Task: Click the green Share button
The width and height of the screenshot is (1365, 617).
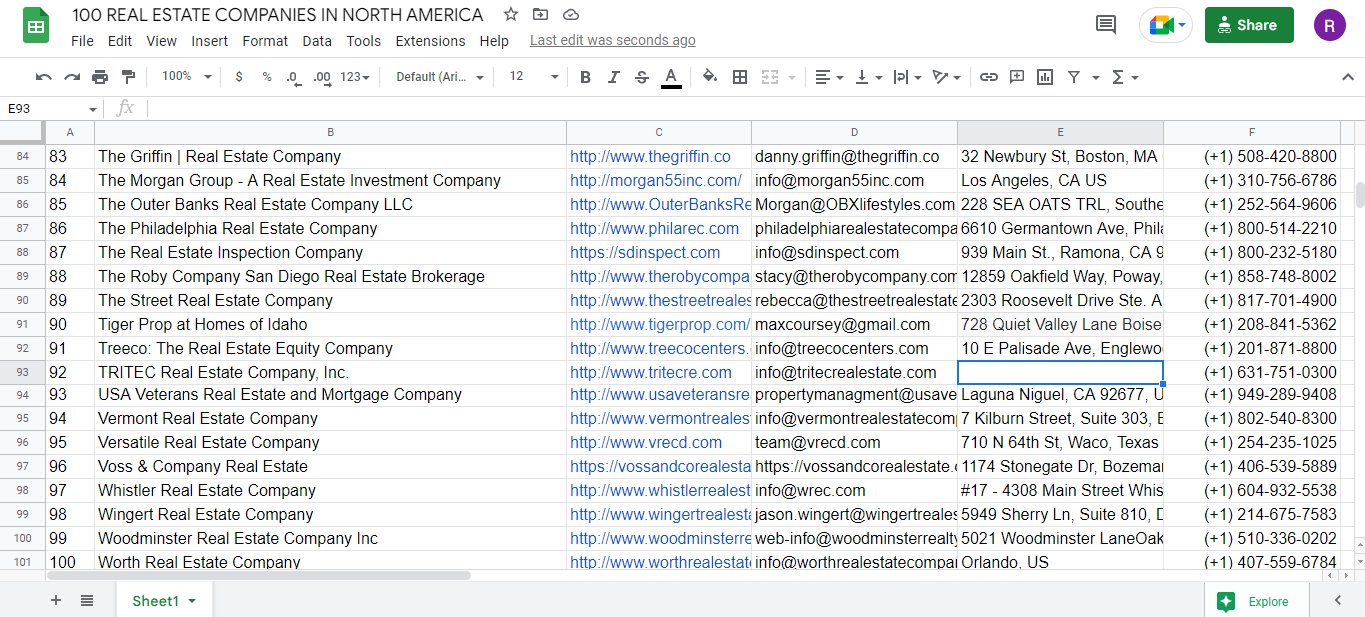Action: pyautogui.click(x=1249, y=25)
